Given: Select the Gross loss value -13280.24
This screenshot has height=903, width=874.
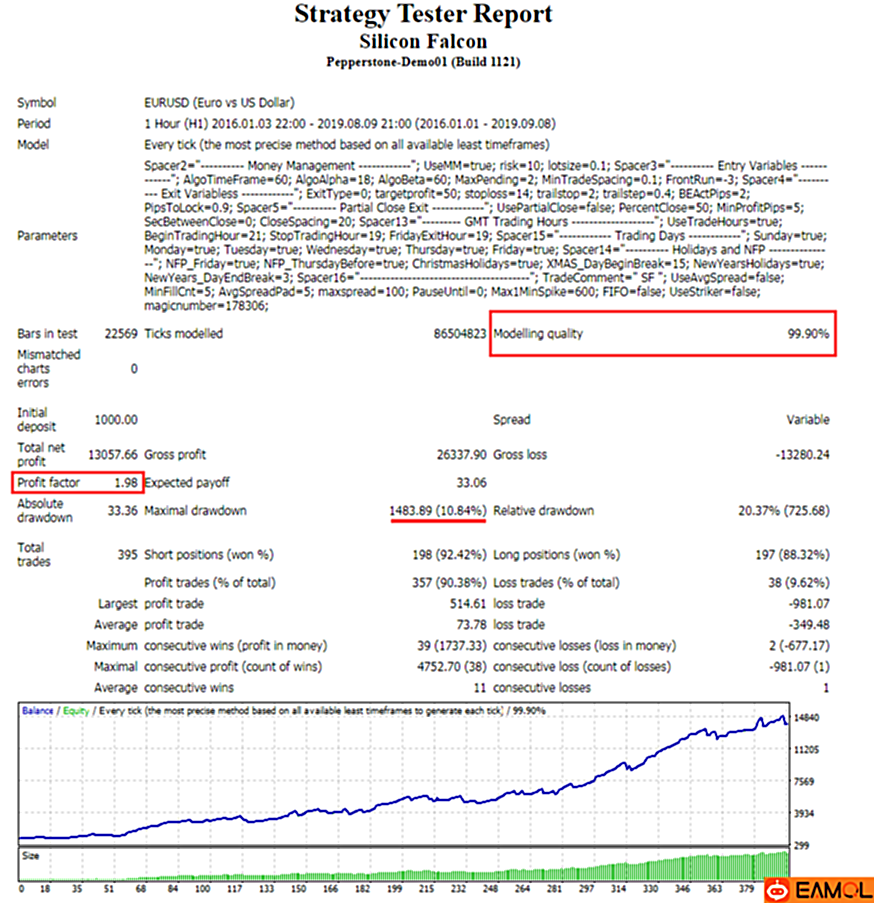Looking at the screenshot, I should click(x=802, y=455).
